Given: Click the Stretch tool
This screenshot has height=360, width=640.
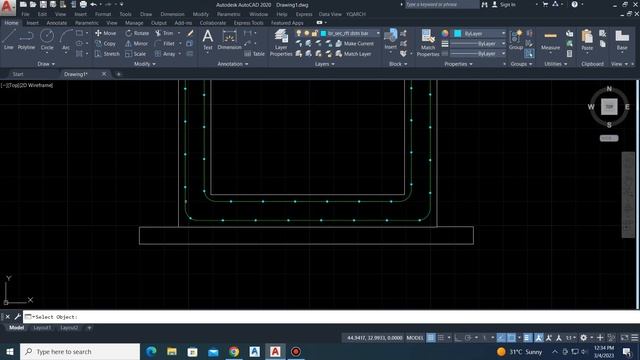Looking at the screenshot, I should tap(107, 53).
